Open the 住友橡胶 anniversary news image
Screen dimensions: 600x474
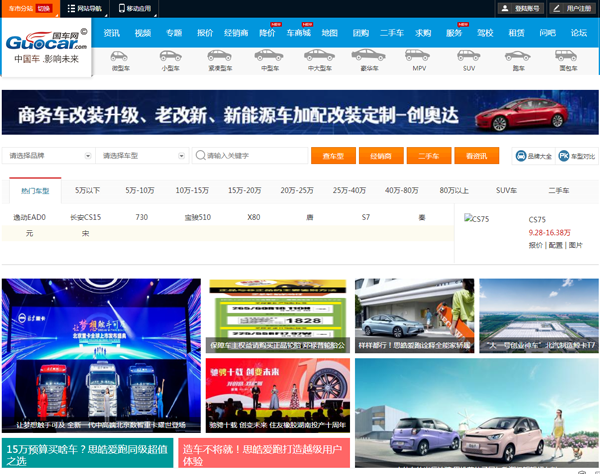(278, 396)
